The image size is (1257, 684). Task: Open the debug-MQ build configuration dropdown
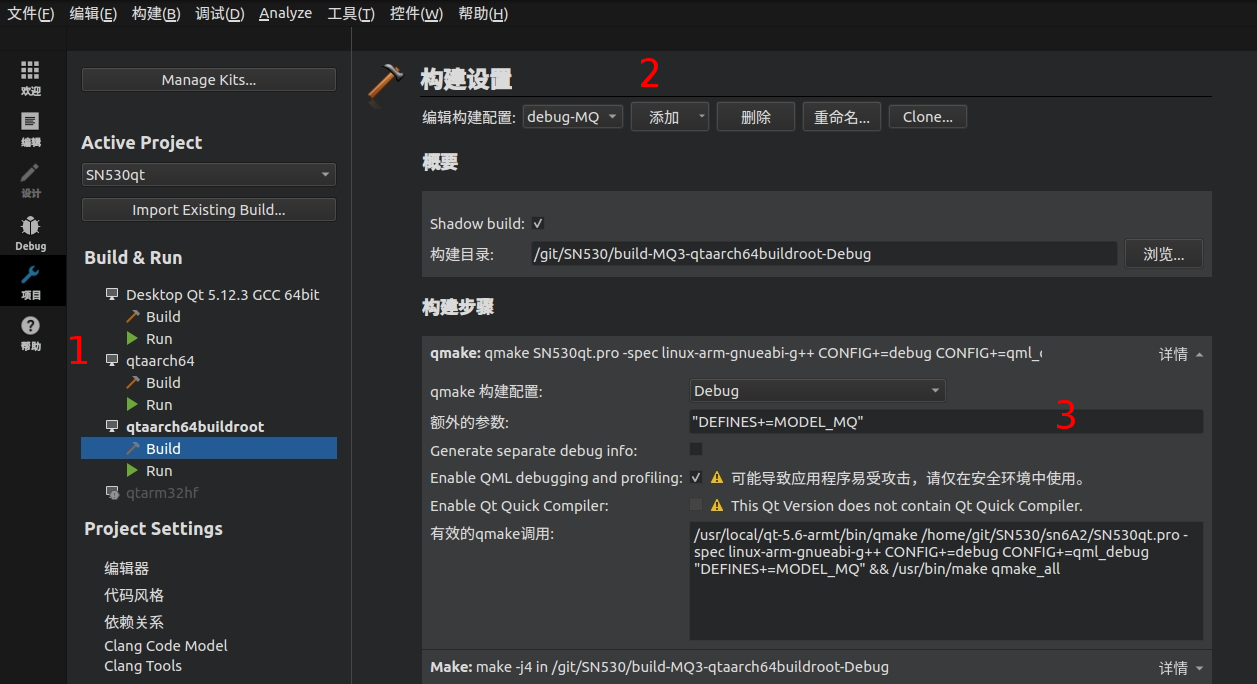[x=572, y=116]
